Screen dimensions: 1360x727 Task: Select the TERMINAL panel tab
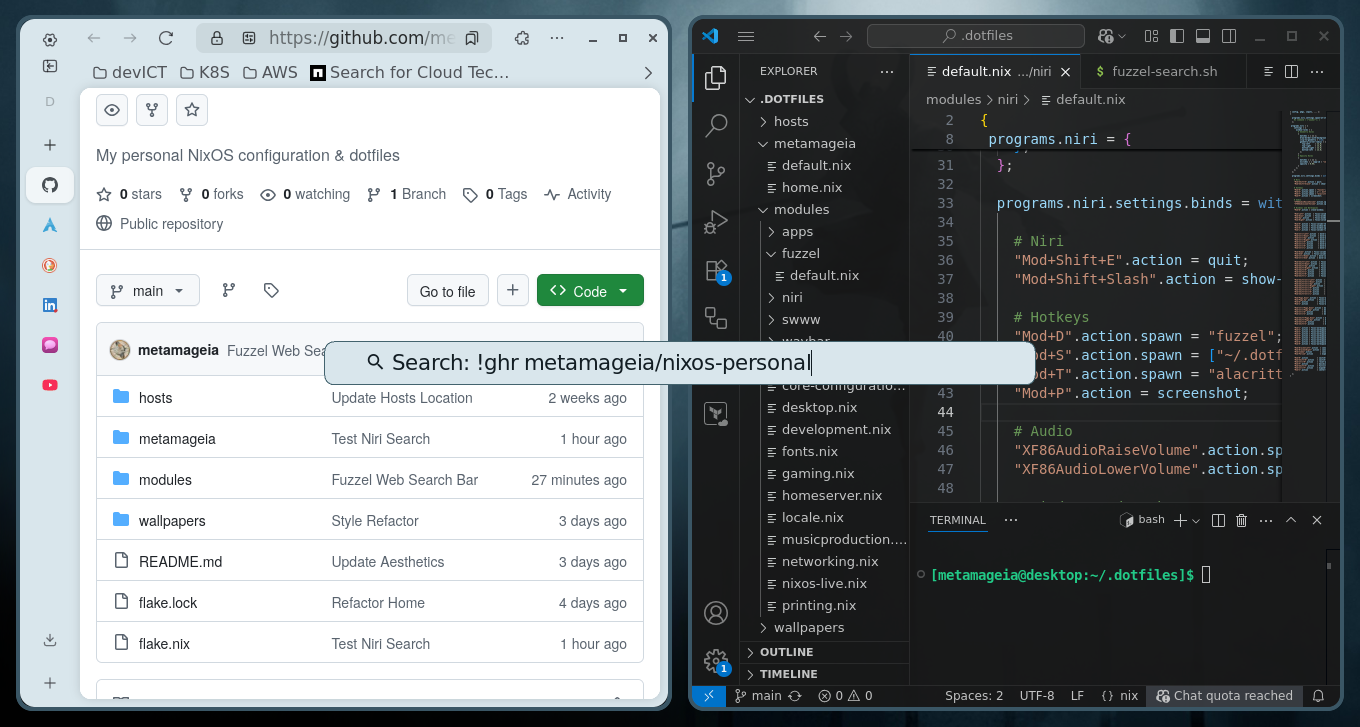957,520
